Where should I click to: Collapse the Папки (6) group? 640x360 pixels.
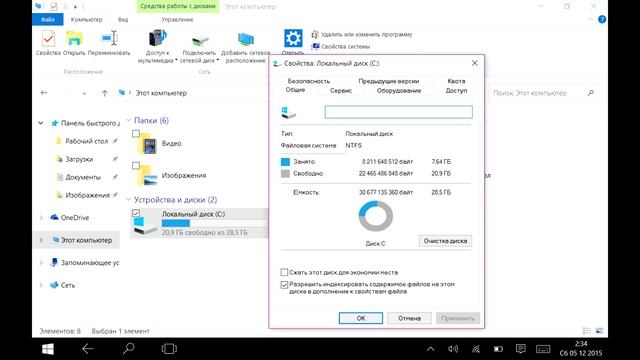click(128, 120)
